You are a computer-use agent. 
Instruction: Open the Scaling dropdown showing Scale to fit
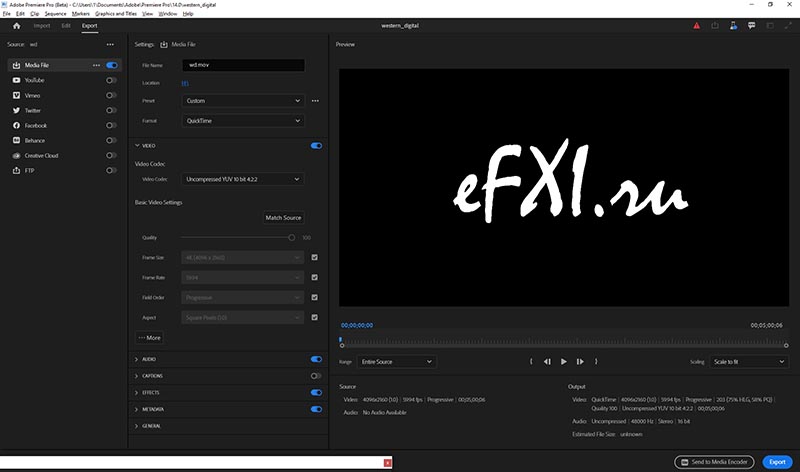749,362
